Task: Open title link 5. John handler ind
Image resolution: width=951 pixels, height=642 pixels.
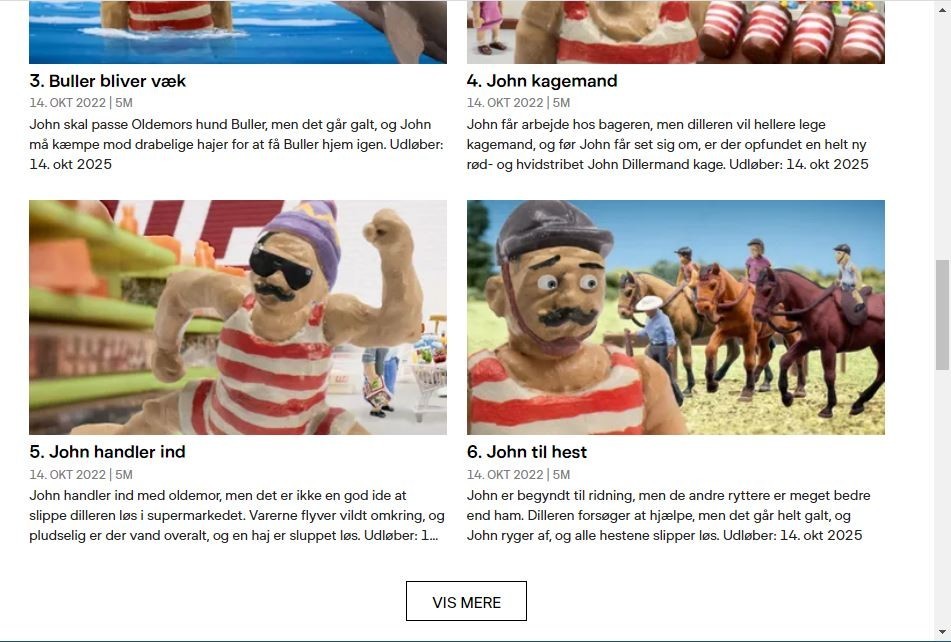Action: (107, 452)
